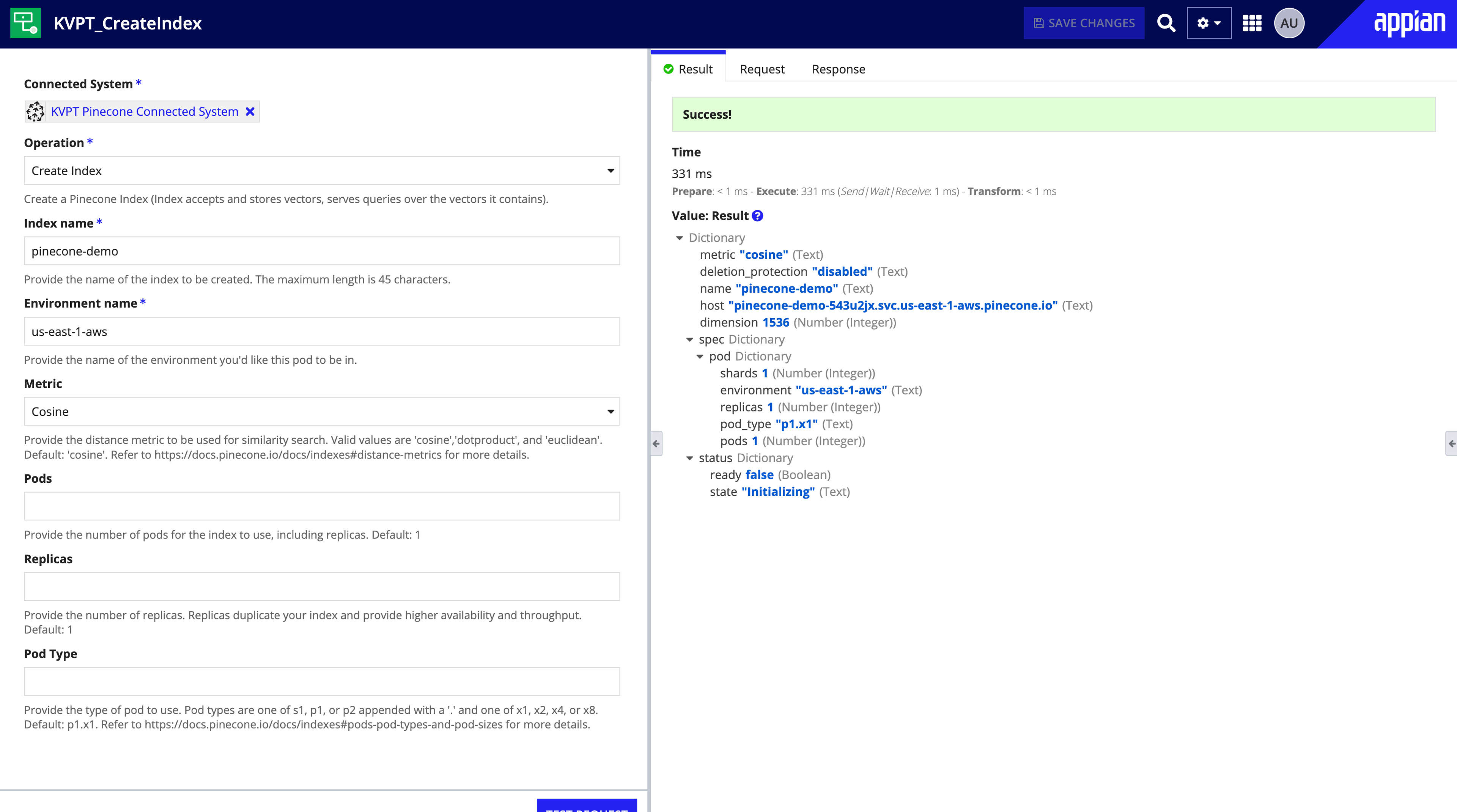This screenshot has height=812, width=1457.
Task: Open the settings gear menu
Action: (1209, 23)
